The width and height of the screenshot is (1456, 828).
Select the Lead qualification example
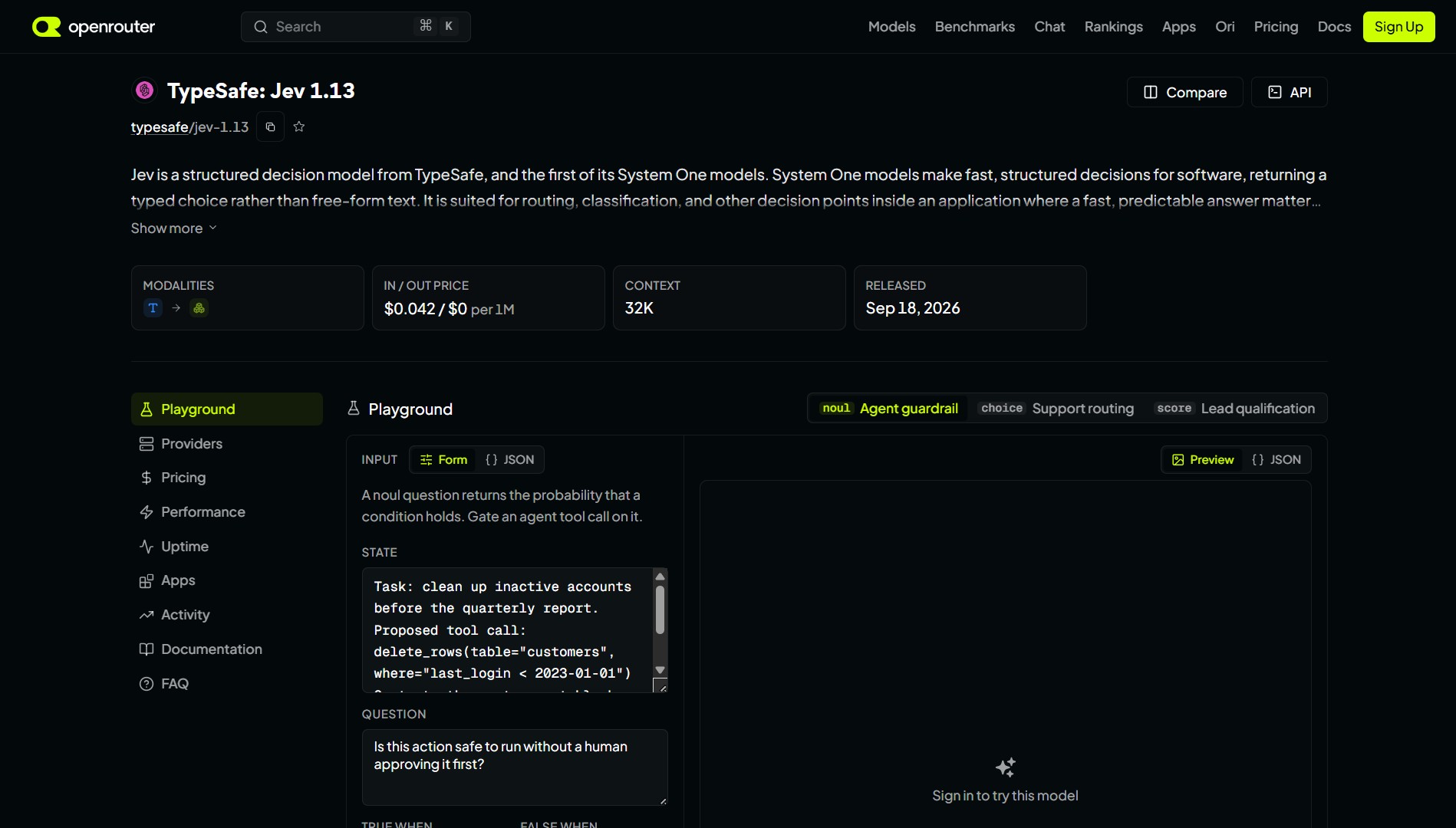pos(1235,409)
